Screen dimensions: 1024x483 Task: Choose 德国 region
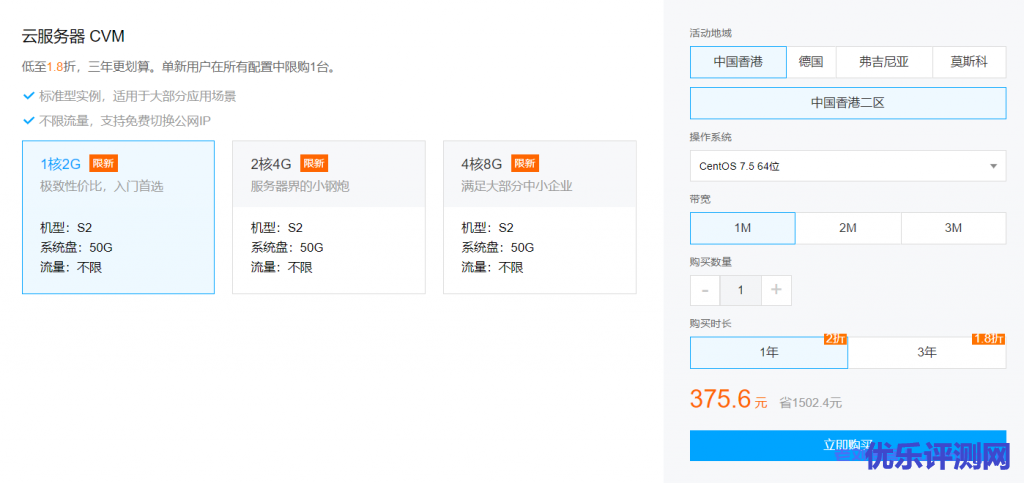click(x=811, y=62)
